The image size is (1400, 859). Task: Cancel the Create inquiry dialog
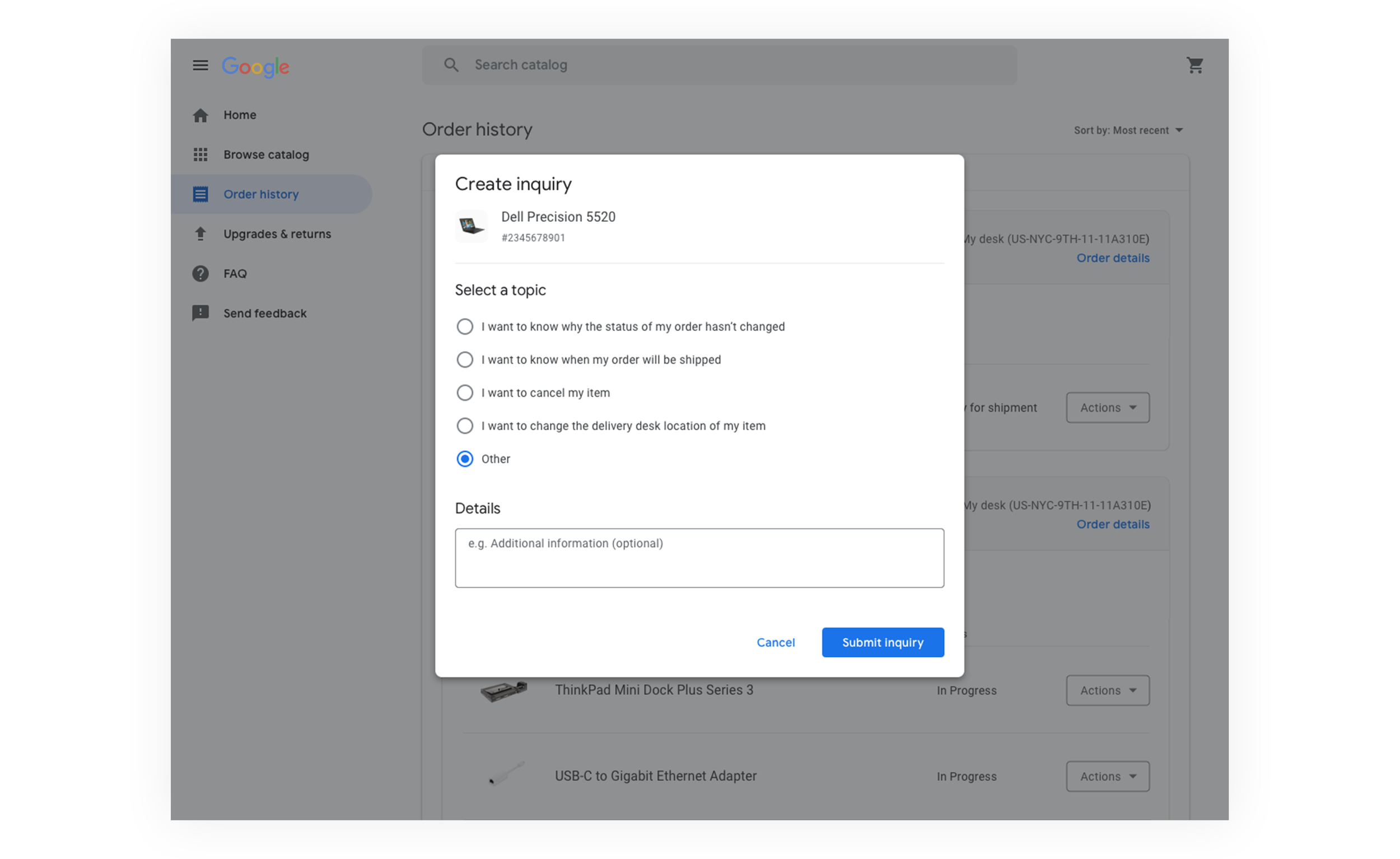[775, 642]
